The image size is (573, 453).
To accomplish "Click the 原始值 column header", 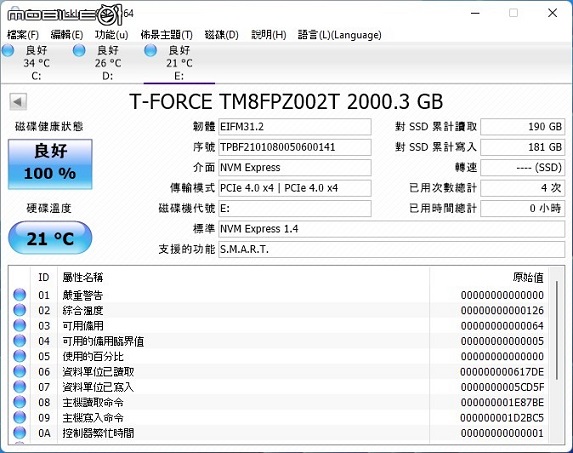I will pos(489,277).
